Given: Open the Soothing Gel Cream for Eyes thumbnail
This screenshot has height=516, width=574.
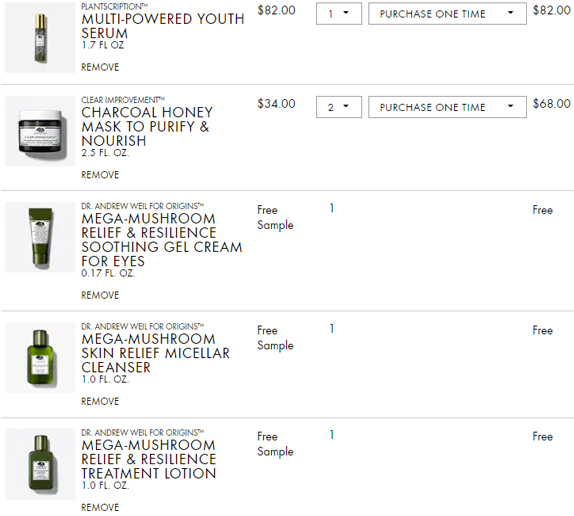Looking at the screenshot, I should coord(40,237).
